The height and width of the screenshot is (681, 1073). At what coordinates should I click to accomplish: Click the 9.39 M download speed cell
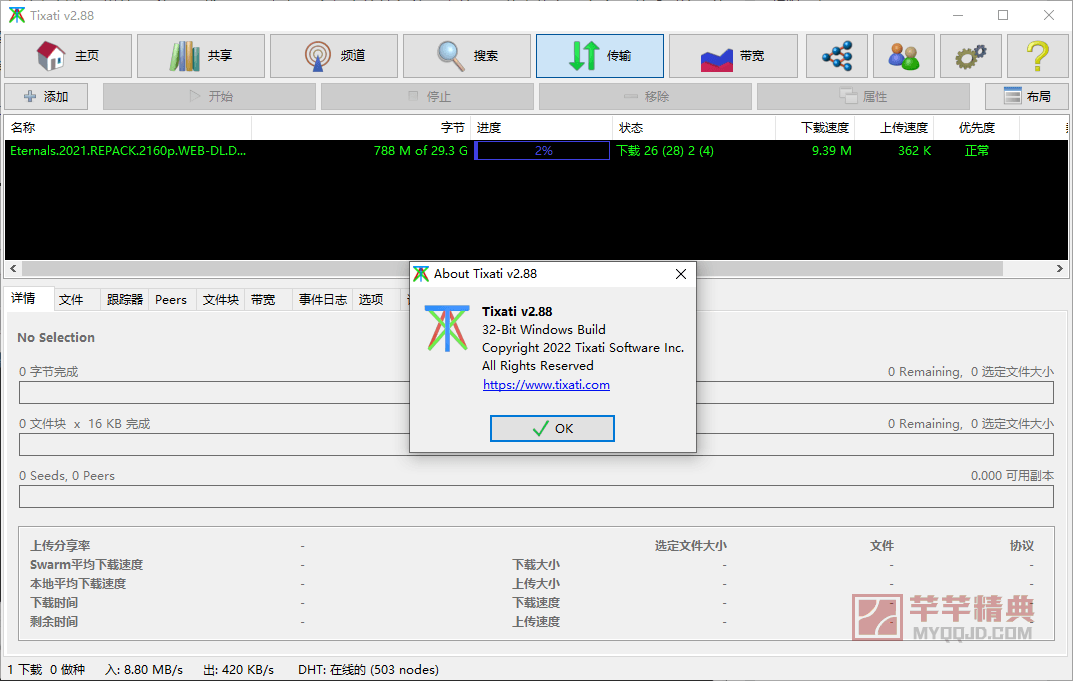[831, 151]
